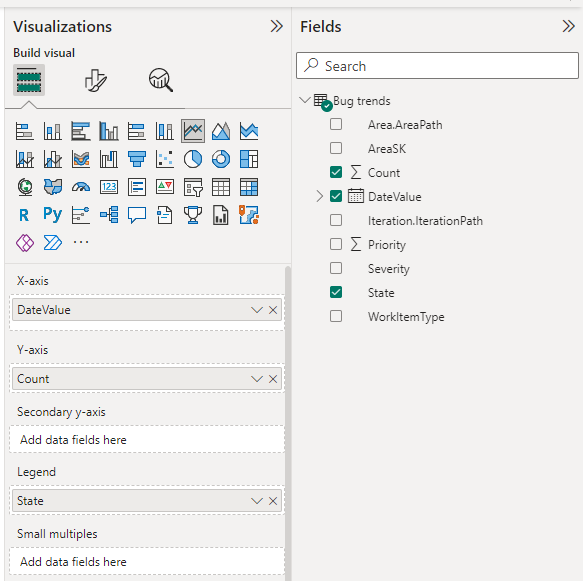This screenshot has height=582, width=584.
Task: Select the Ribbon chart visual
Action: (81, 159)
